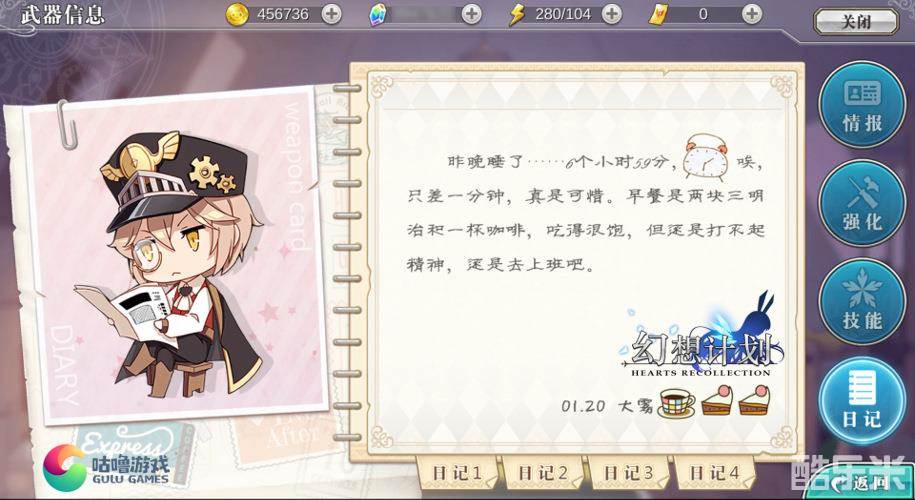
Task: Close the weapon info with 关闭
Action: point(856,22)
